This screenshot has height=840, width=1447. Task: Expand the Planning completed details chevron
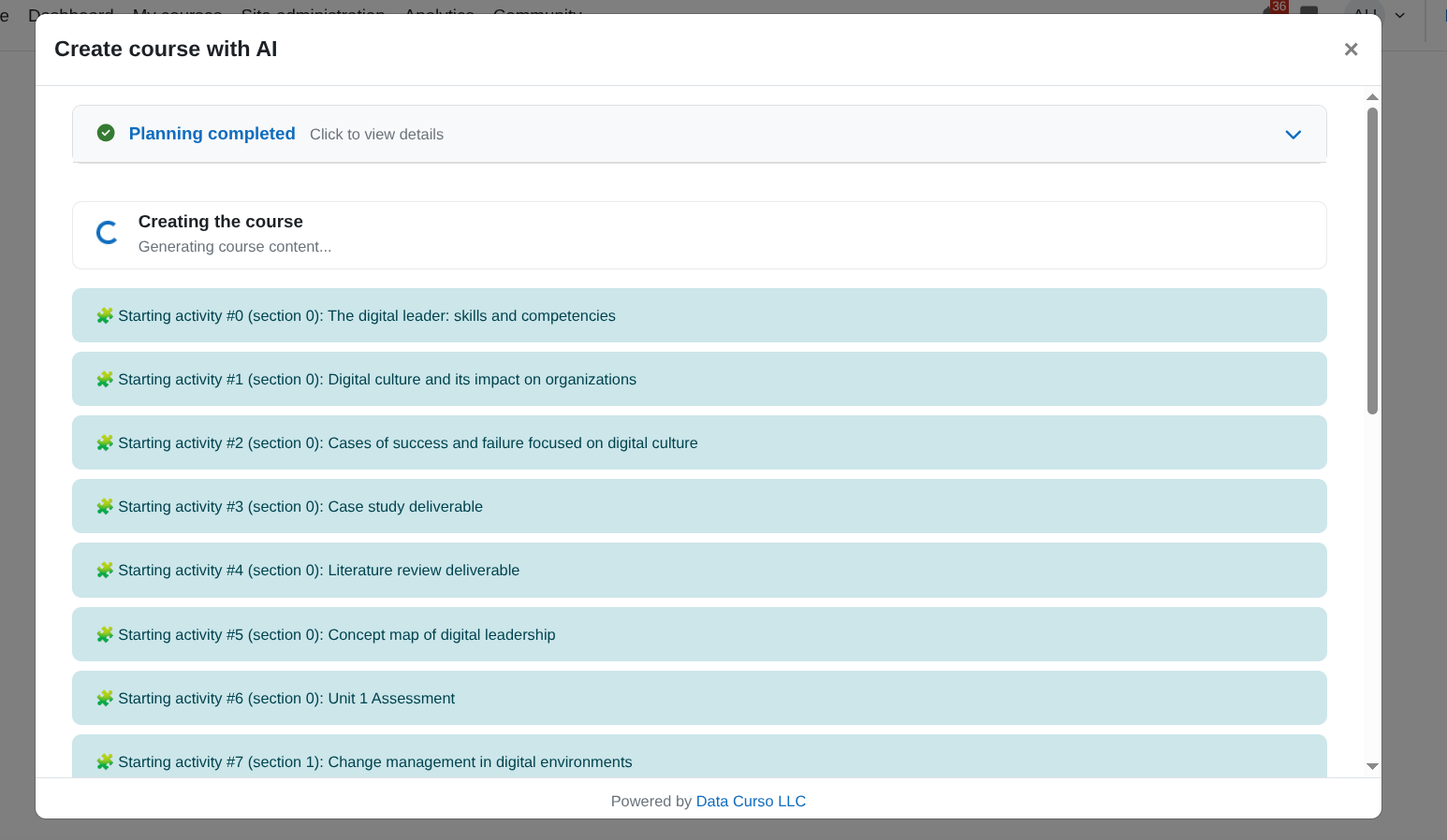pyautogui.click(x=1294, y=135)
